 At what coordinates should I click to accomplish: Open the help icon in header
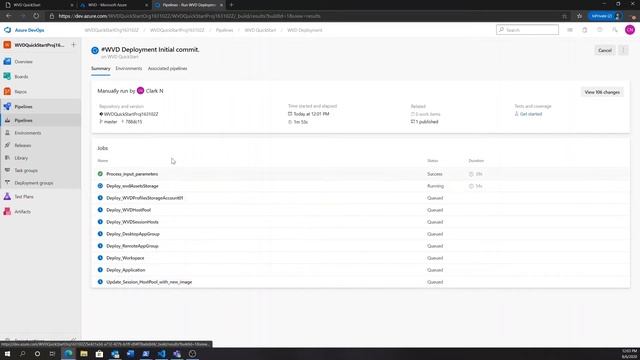tap(600, 30)
